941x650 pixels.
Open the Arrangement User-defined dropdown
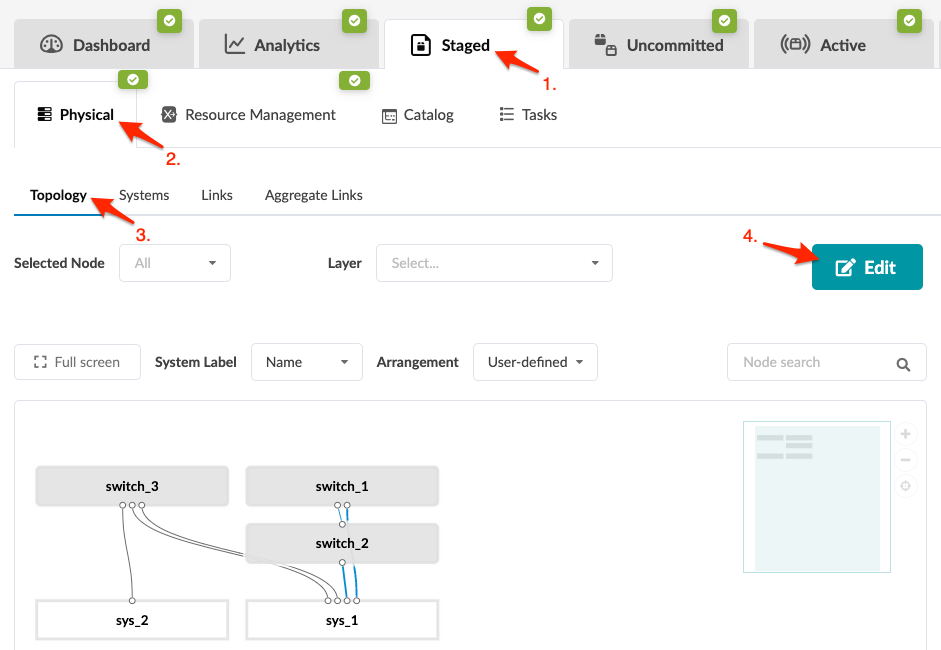point(535,362)
